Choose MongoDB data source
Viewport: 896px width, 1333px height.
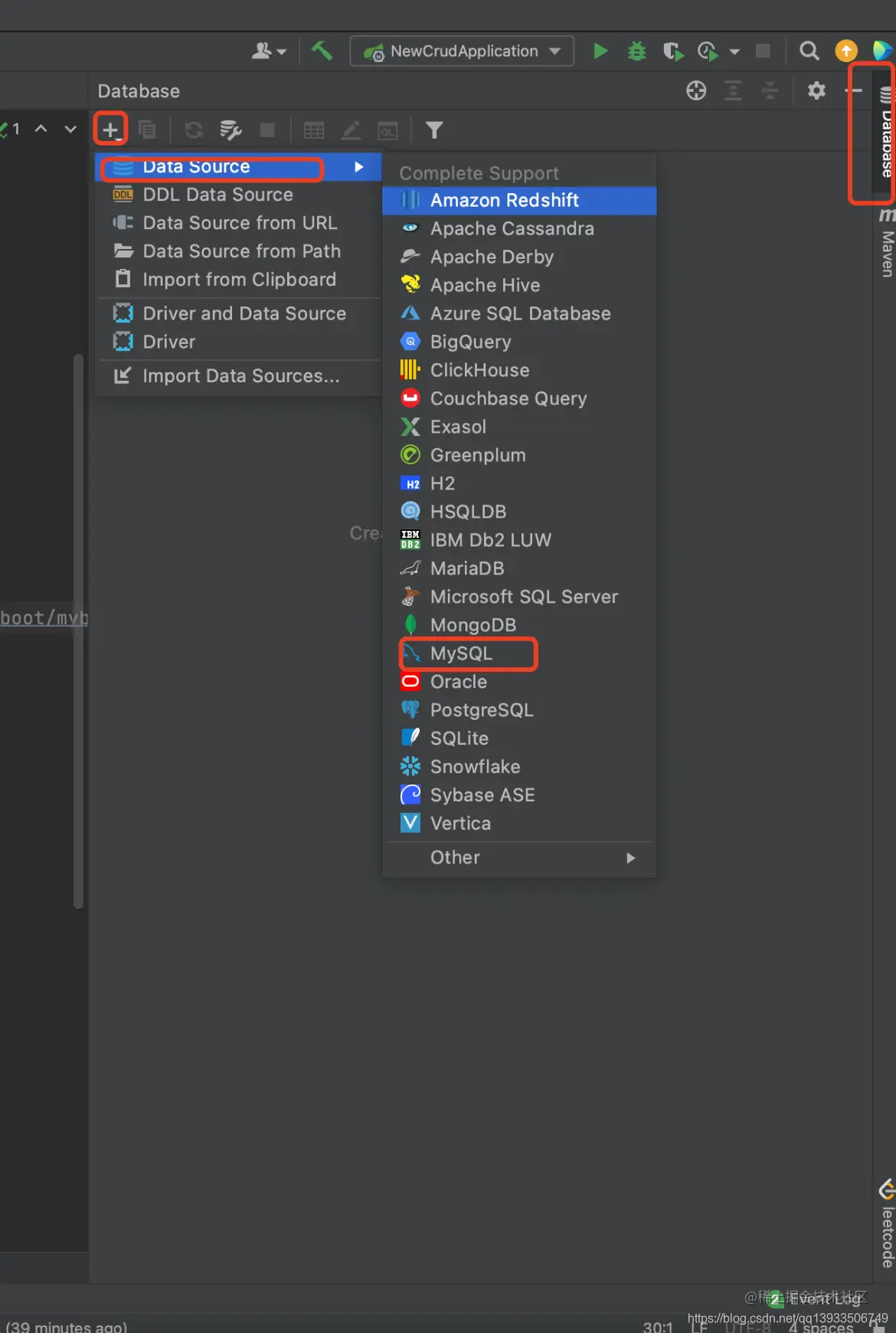[x=519, y=625]
